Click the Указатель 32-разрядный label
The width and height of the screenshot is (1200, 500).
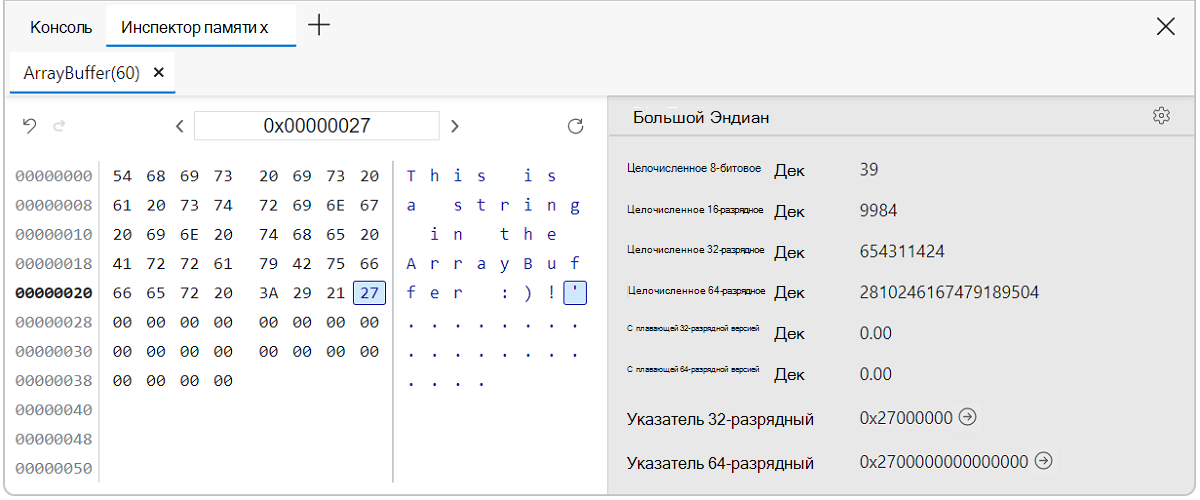tap(720, 419)
